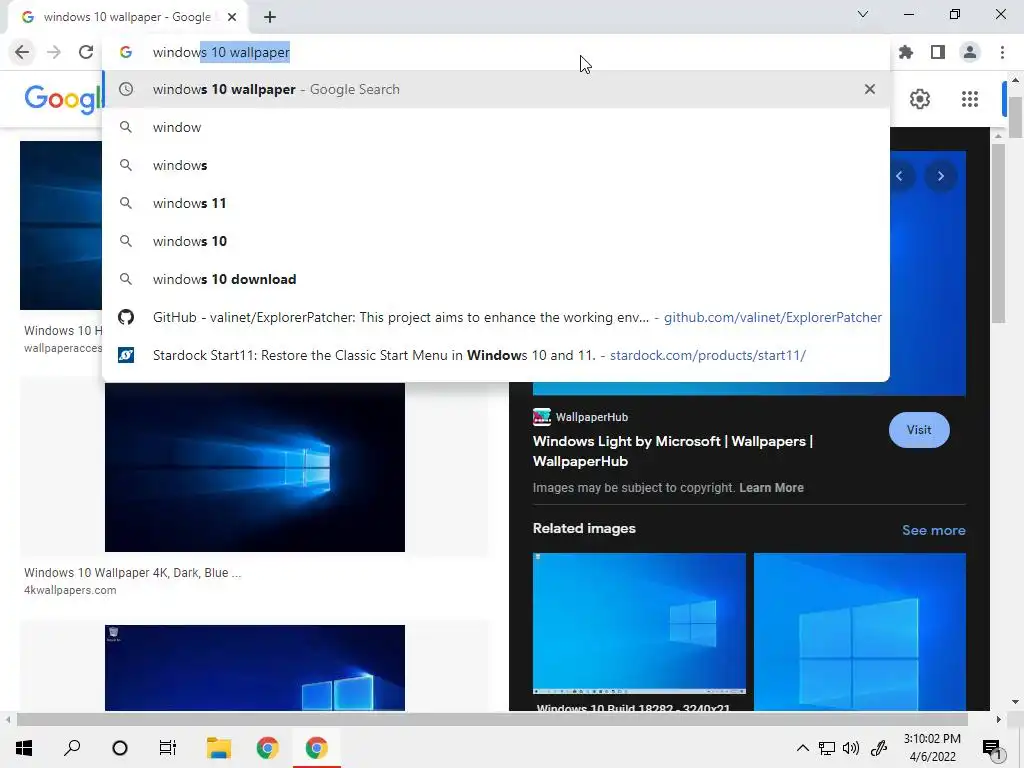Open the Action Center notification icon
The image size is (1024, 768).
(x=992, y=748)
